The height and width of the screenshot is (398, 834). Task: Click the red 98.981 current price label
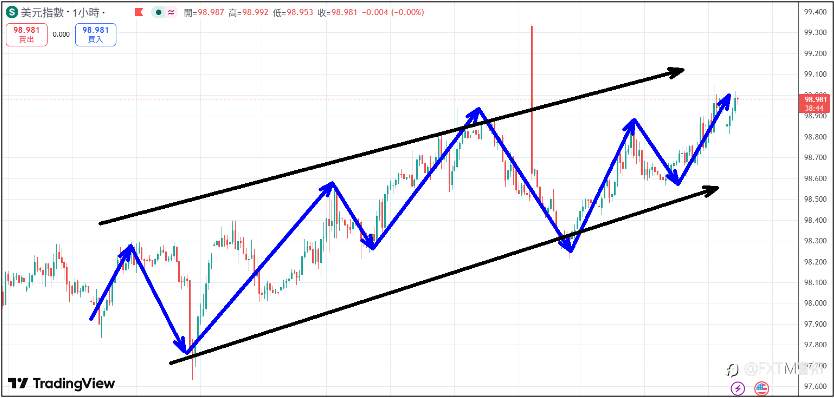[x=814, y=103]
